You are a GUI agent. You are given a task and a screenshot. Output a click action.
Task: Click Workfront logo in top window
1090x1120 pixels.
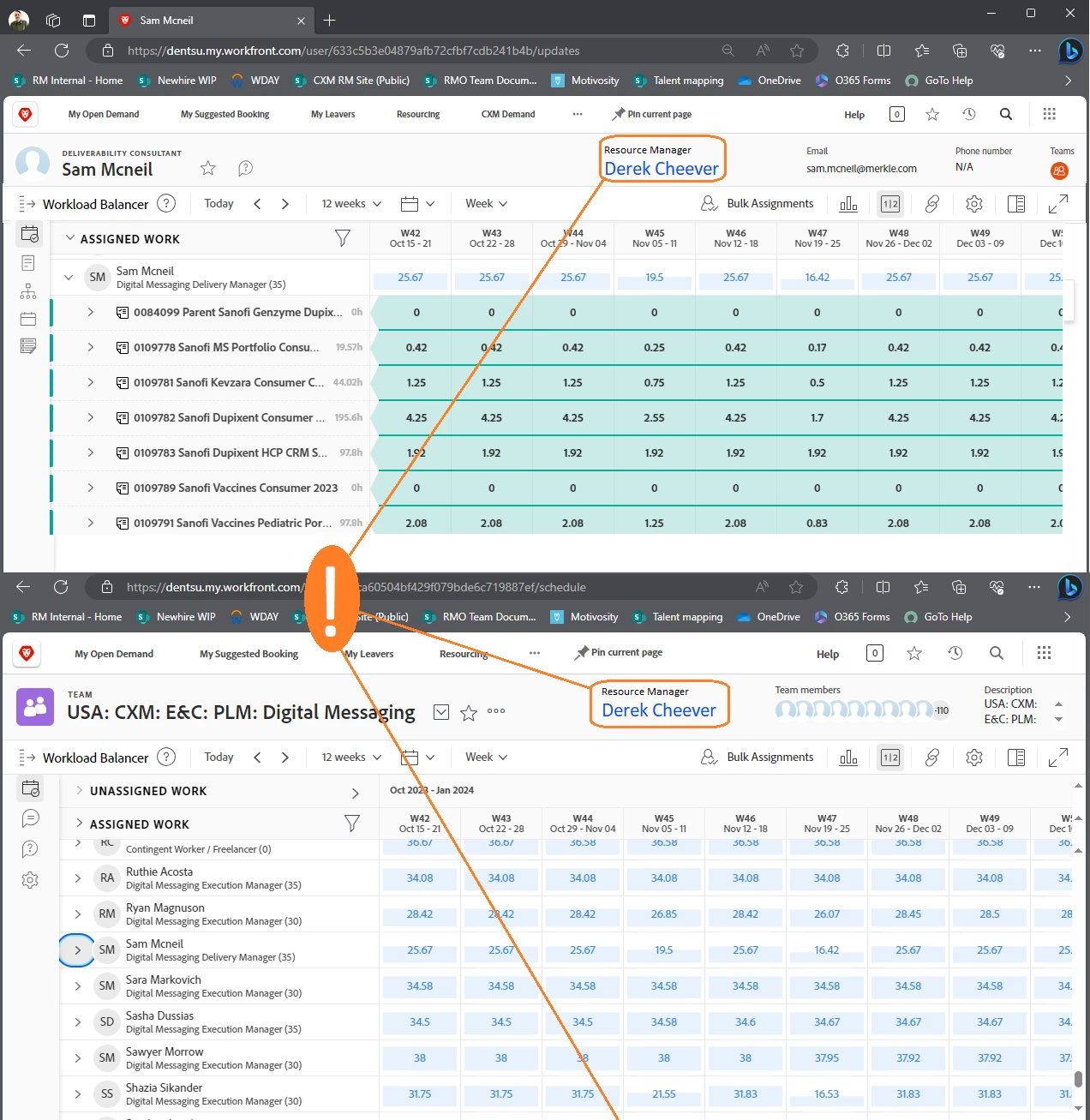(26, 114)
